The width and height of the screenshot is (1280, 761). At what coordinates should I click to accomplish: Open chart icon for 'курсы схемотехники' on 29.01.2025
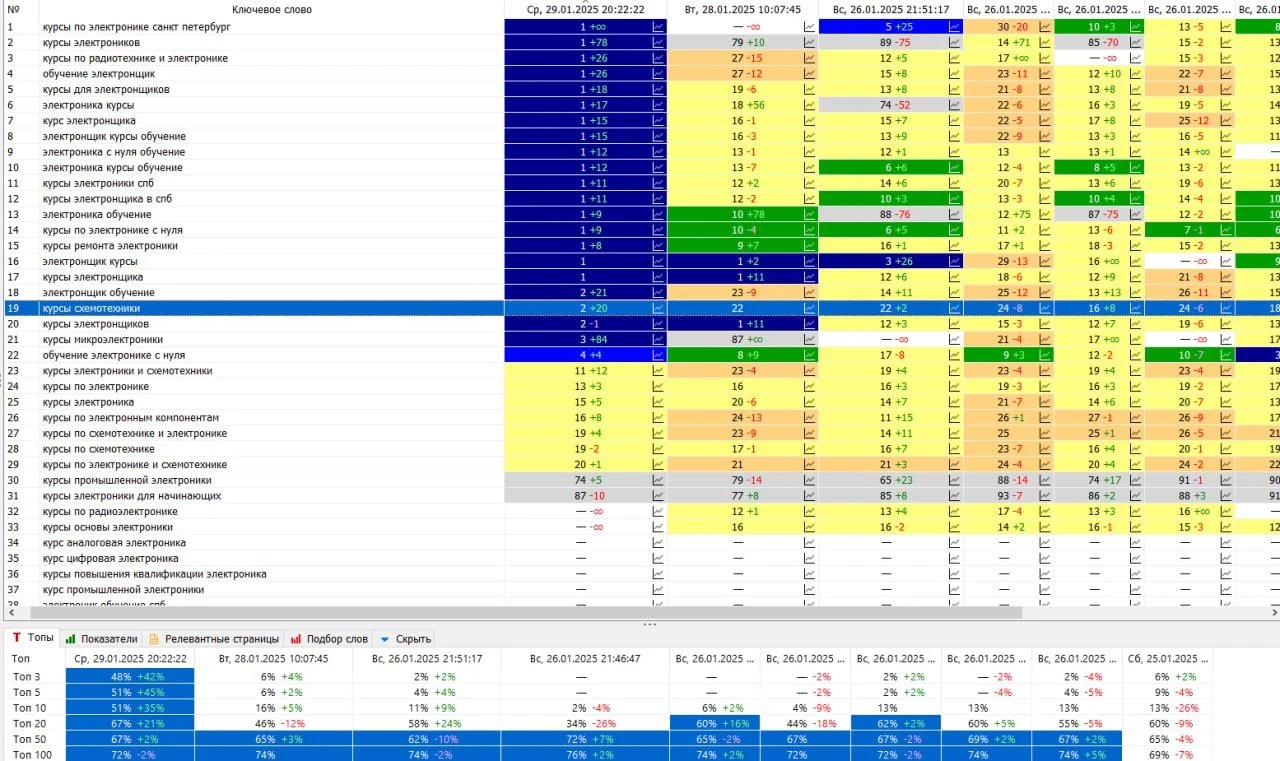pos(658,309)
